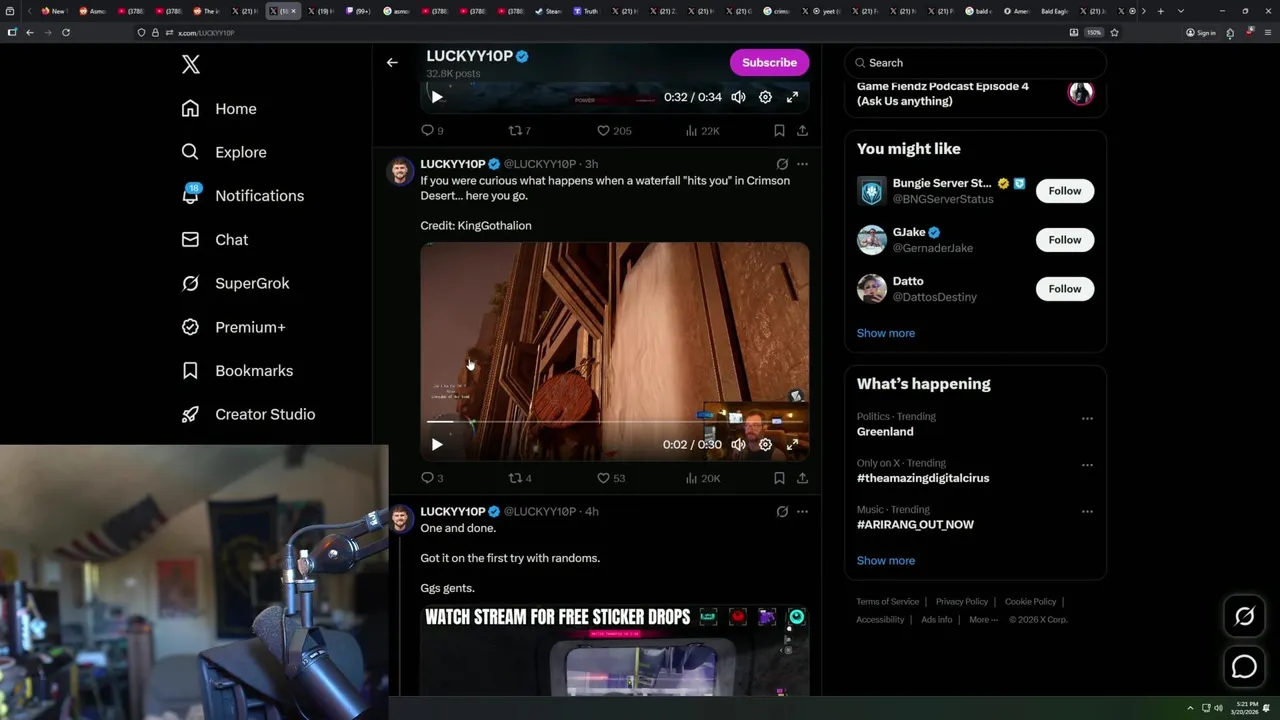The height and width of the screenshot is (720, 1280).
Task: Share the post with 205 likes
Action: pyautogui.click(x=802, y=131)
